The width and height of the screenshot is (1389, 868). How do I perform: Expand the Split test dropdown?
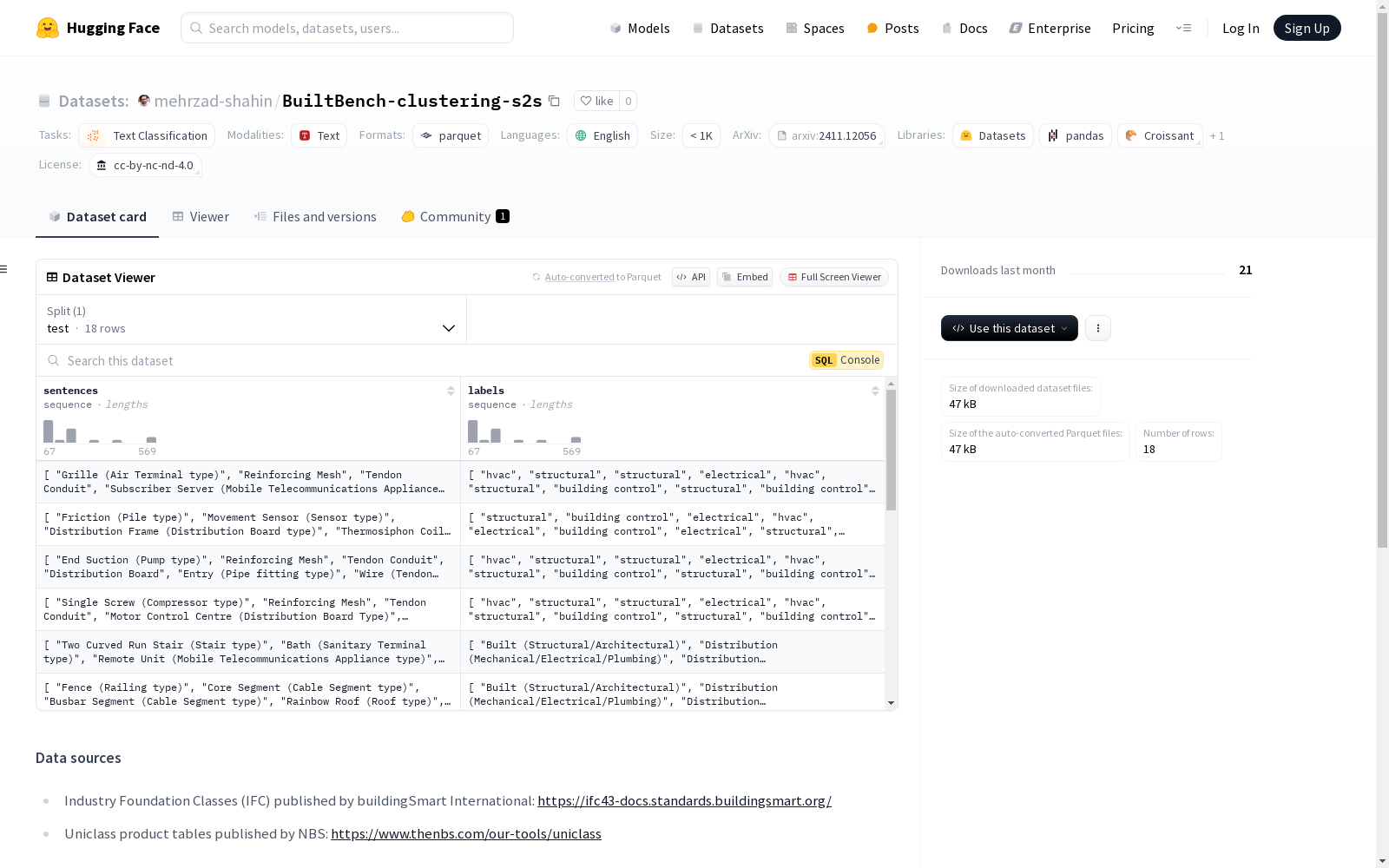pyautogui.click(x=252, y=319)
